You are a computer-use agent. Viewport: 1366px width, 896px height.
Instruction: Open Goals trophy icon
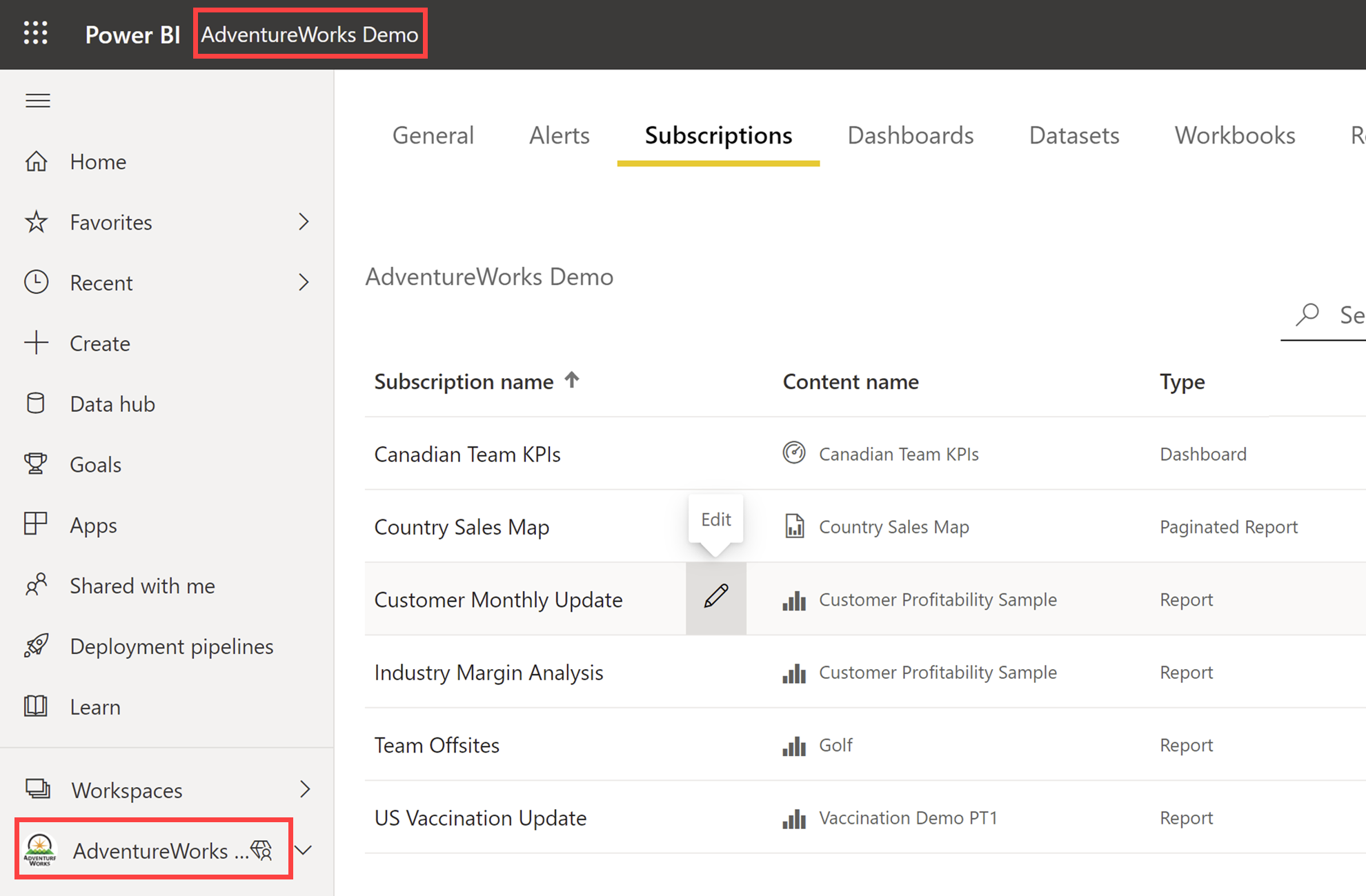(36, 464)
